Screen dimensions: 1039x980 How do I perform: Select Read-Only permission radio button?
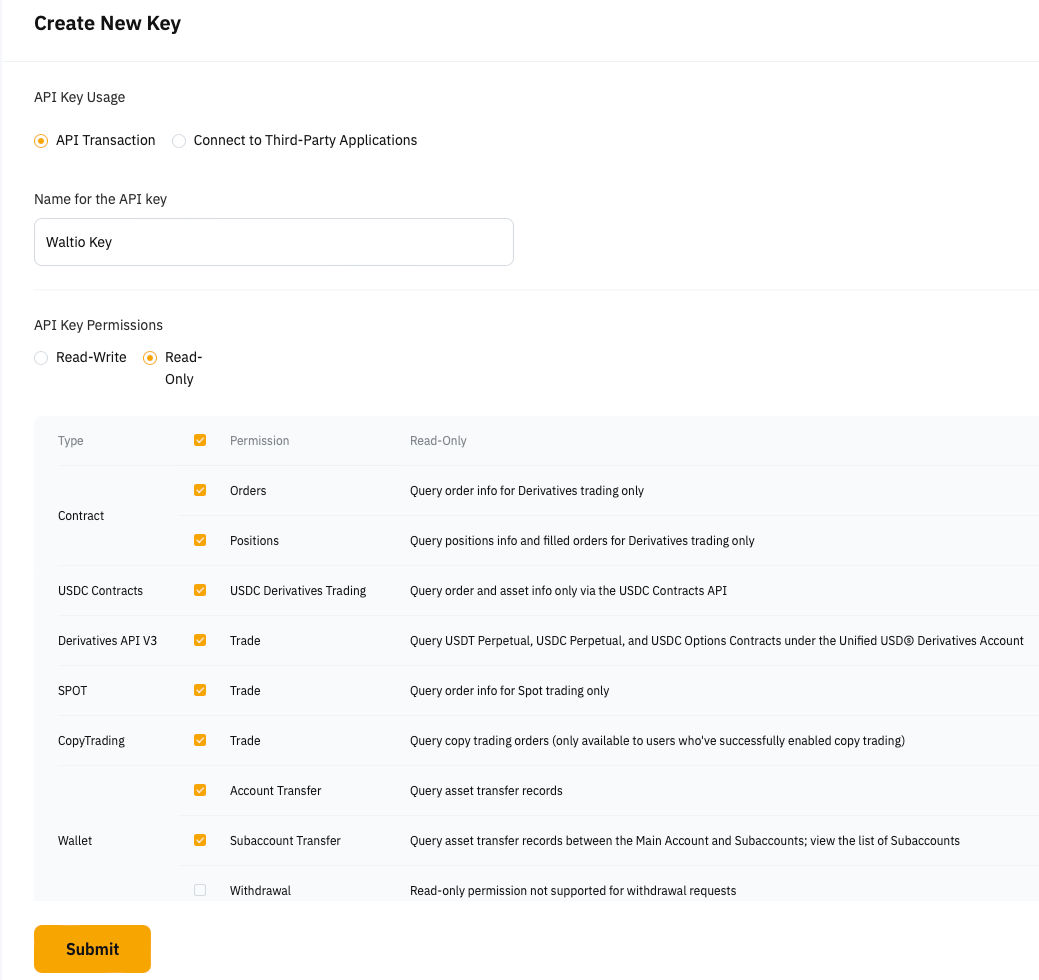(x=150, y=358)
